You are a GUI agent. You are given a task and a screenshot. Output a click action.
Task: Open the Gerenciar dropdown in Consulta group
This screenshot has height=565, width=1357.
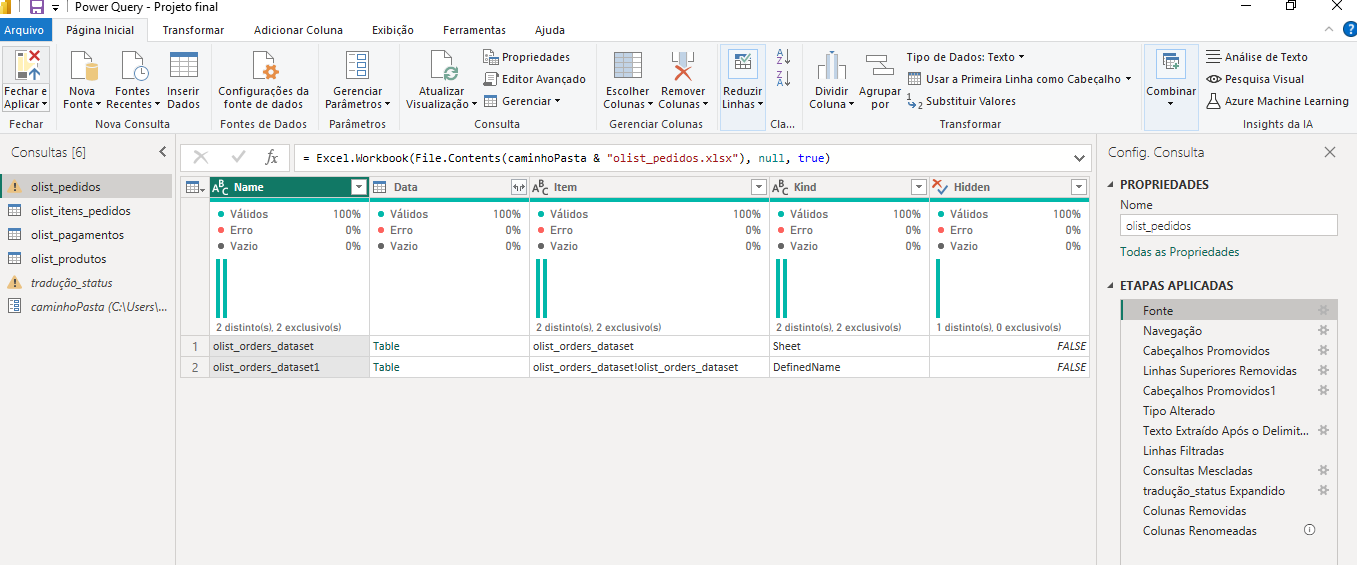522,101
